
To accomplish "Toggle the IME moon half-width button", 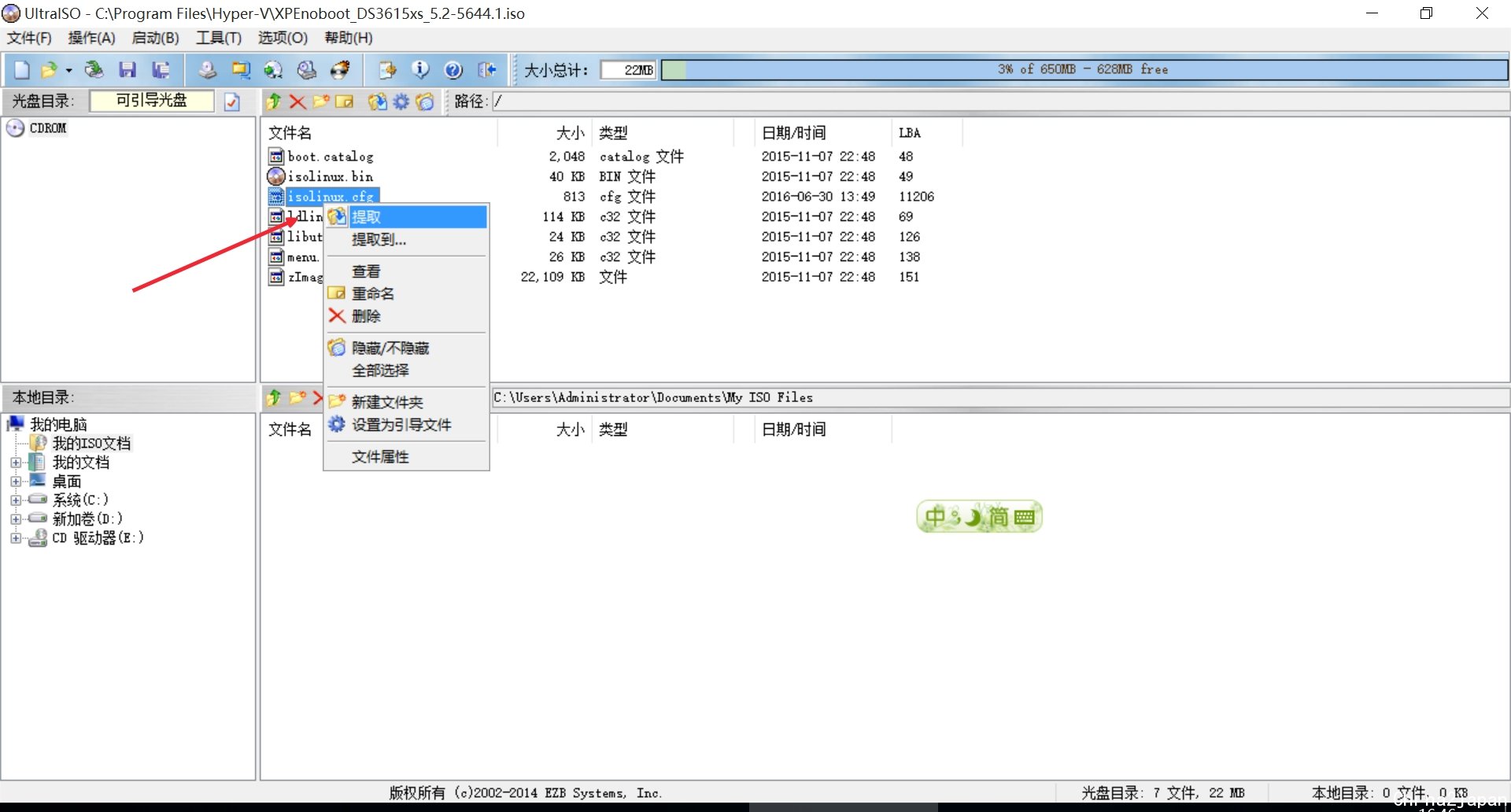I will coord(974,517).
